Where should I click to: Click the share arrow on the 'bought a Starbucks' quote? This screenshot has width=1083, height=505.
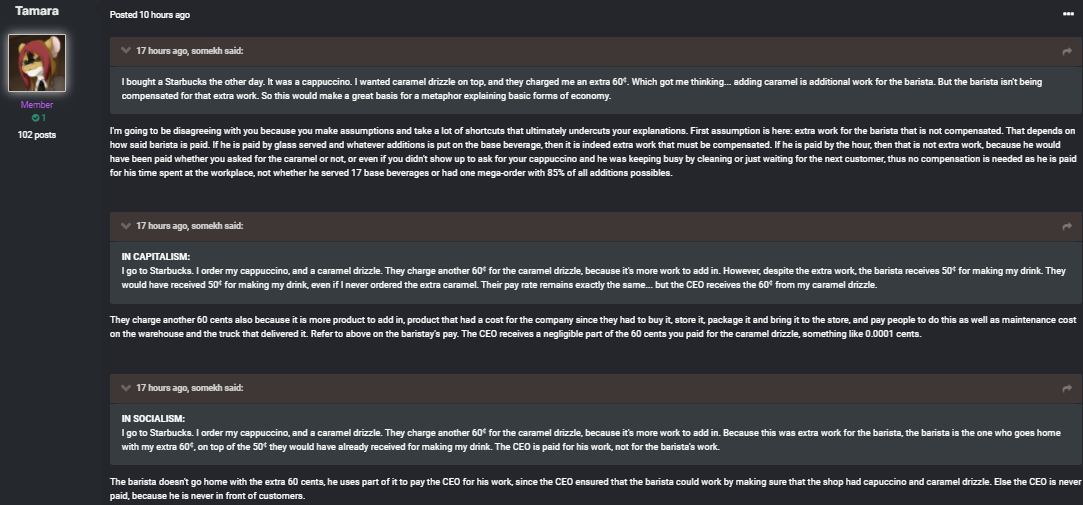tap(1067, 51)
